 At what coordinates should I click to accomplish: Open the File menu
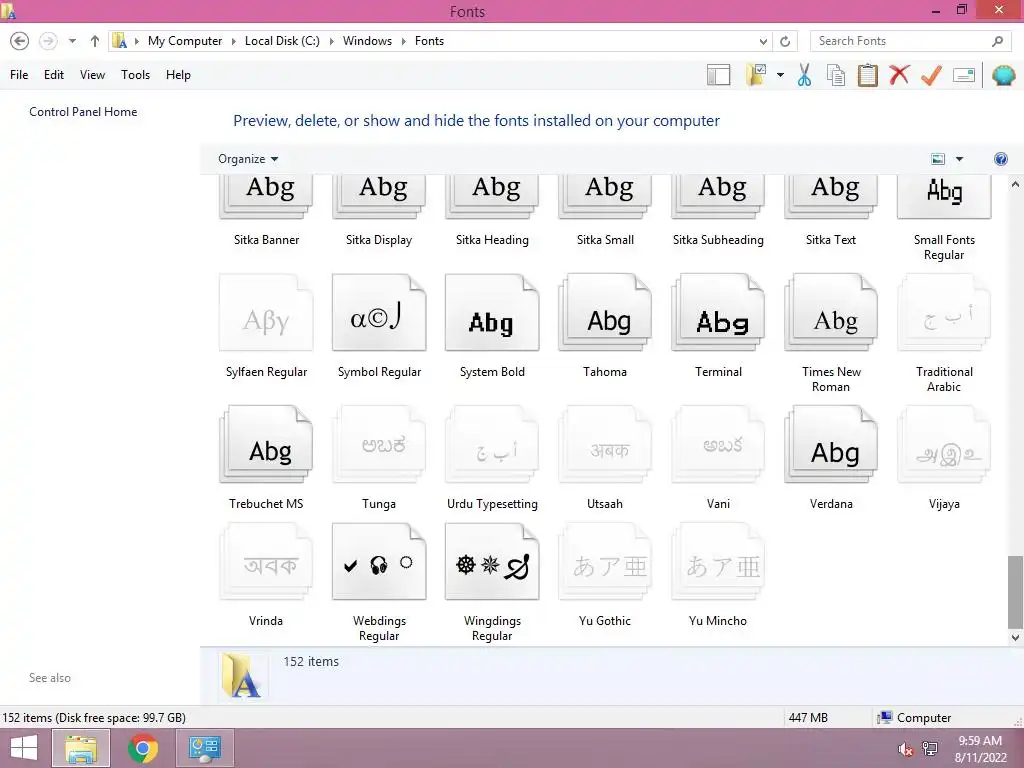click(19, 75)
